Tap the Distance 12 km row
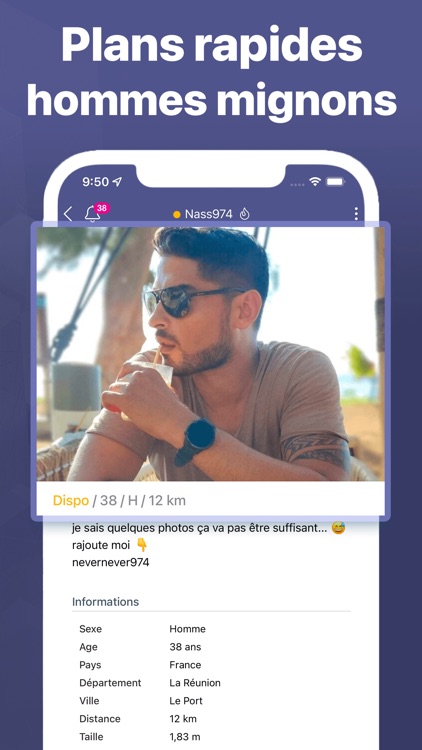 [x=211, y=719]
